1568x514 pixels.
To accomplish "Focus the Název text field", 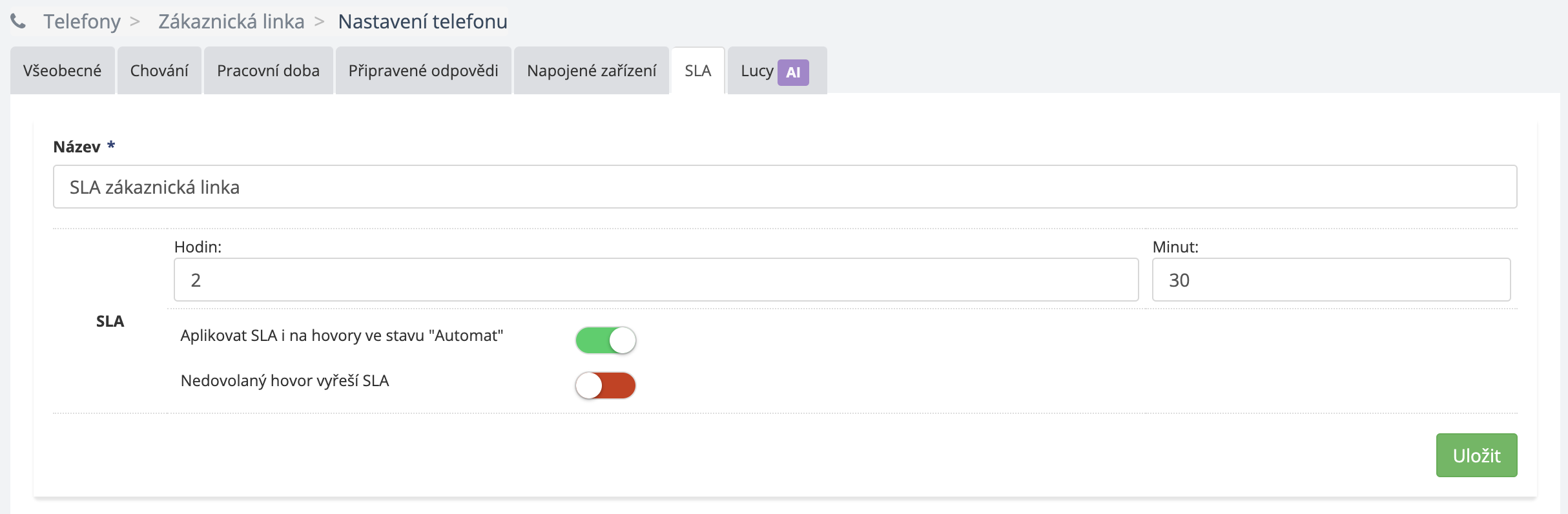I will coord(785,187).
